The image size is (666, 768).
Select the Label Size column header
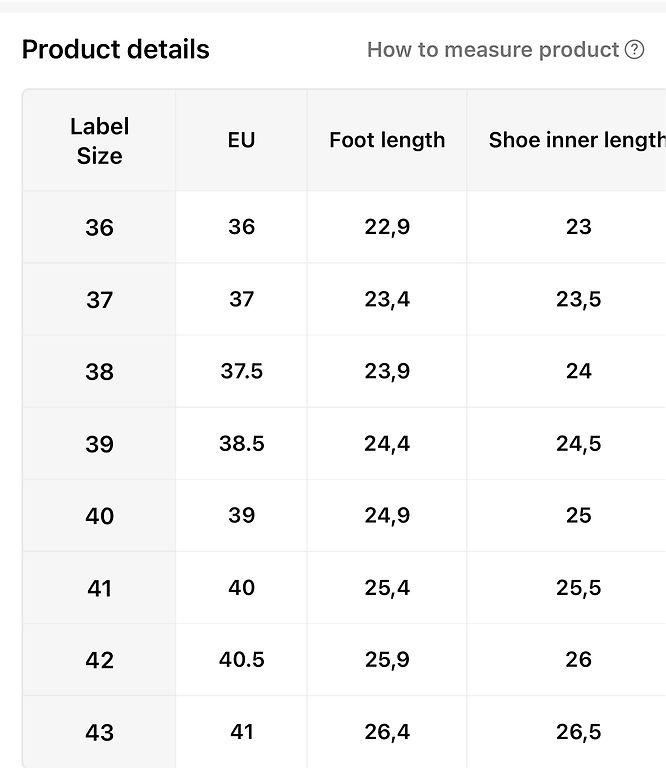[100, 141]
